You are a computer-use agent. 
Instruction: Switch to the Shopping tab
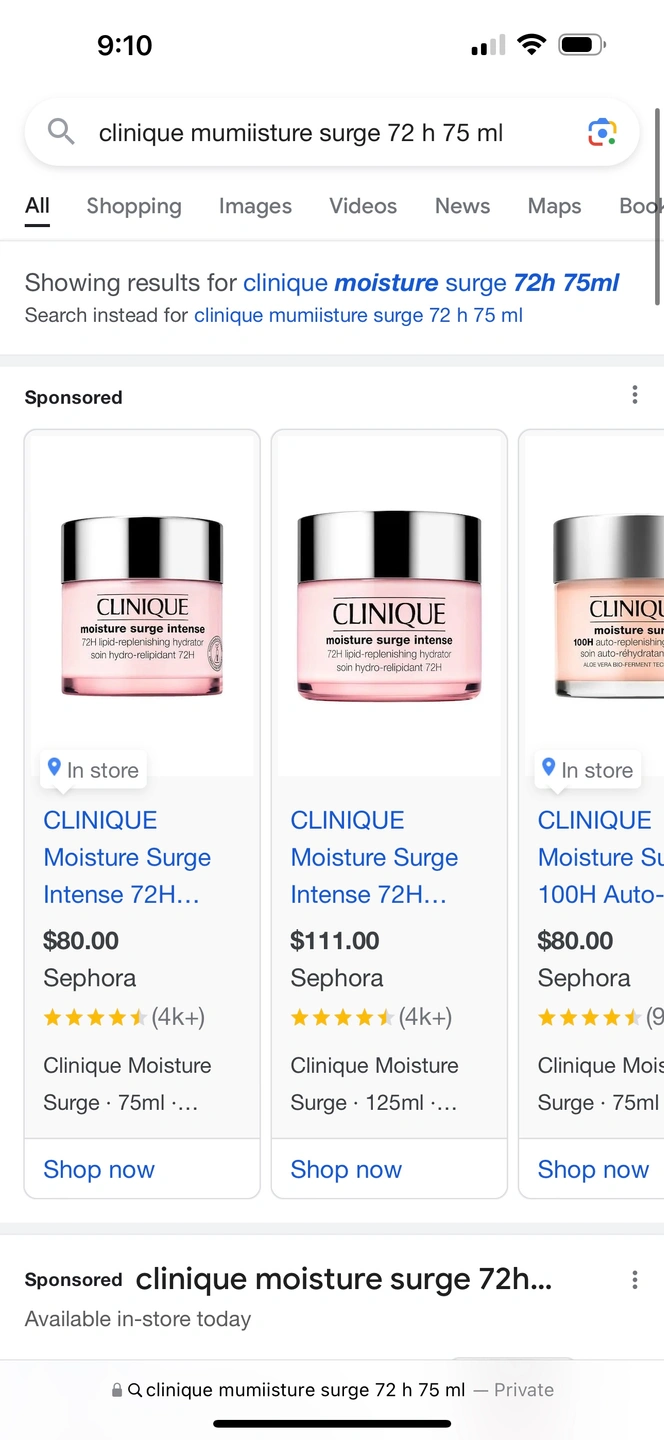tap(134, 206)
